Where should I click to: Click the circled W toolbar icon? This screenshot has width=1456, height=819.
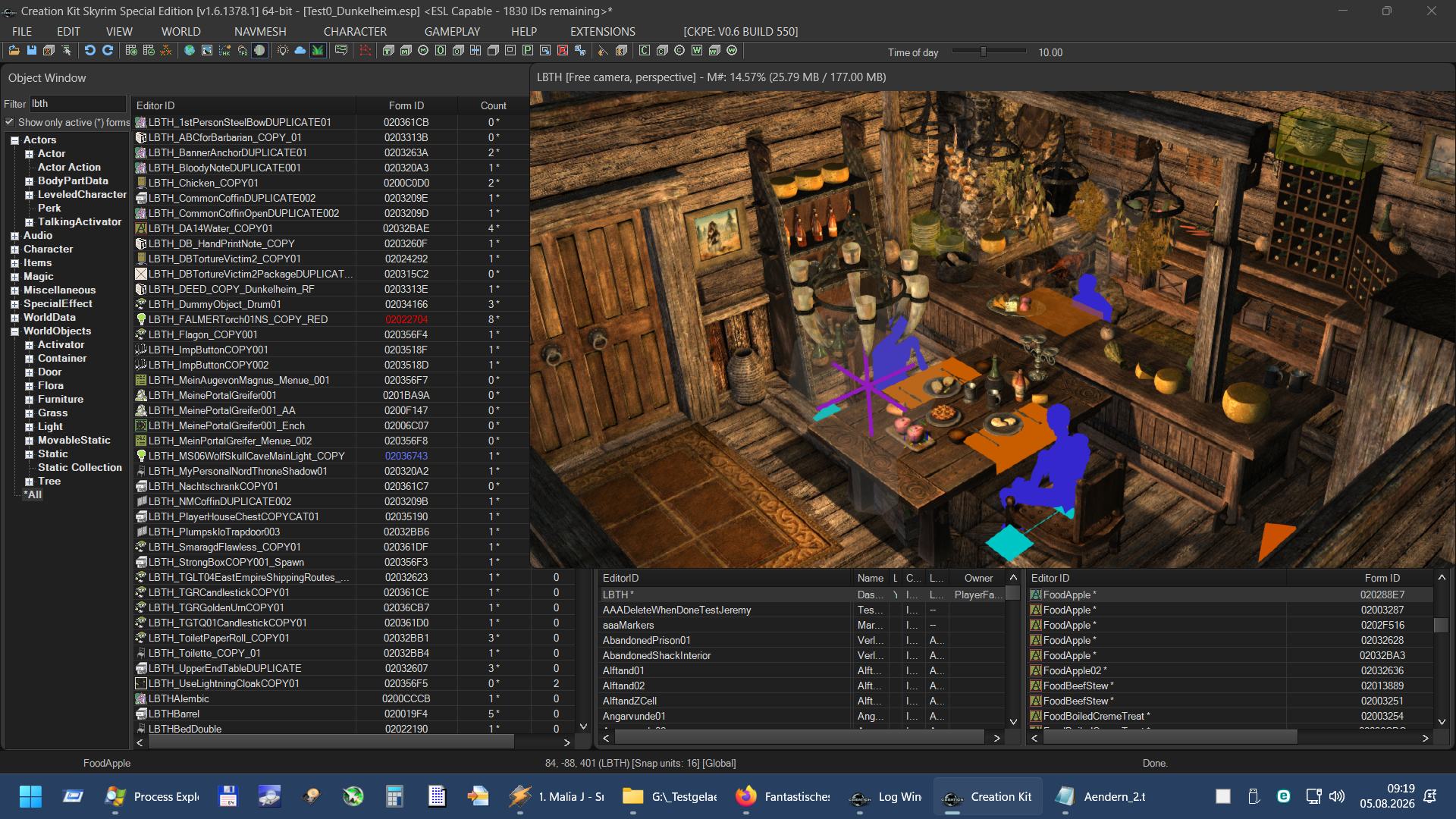(732, 51)
